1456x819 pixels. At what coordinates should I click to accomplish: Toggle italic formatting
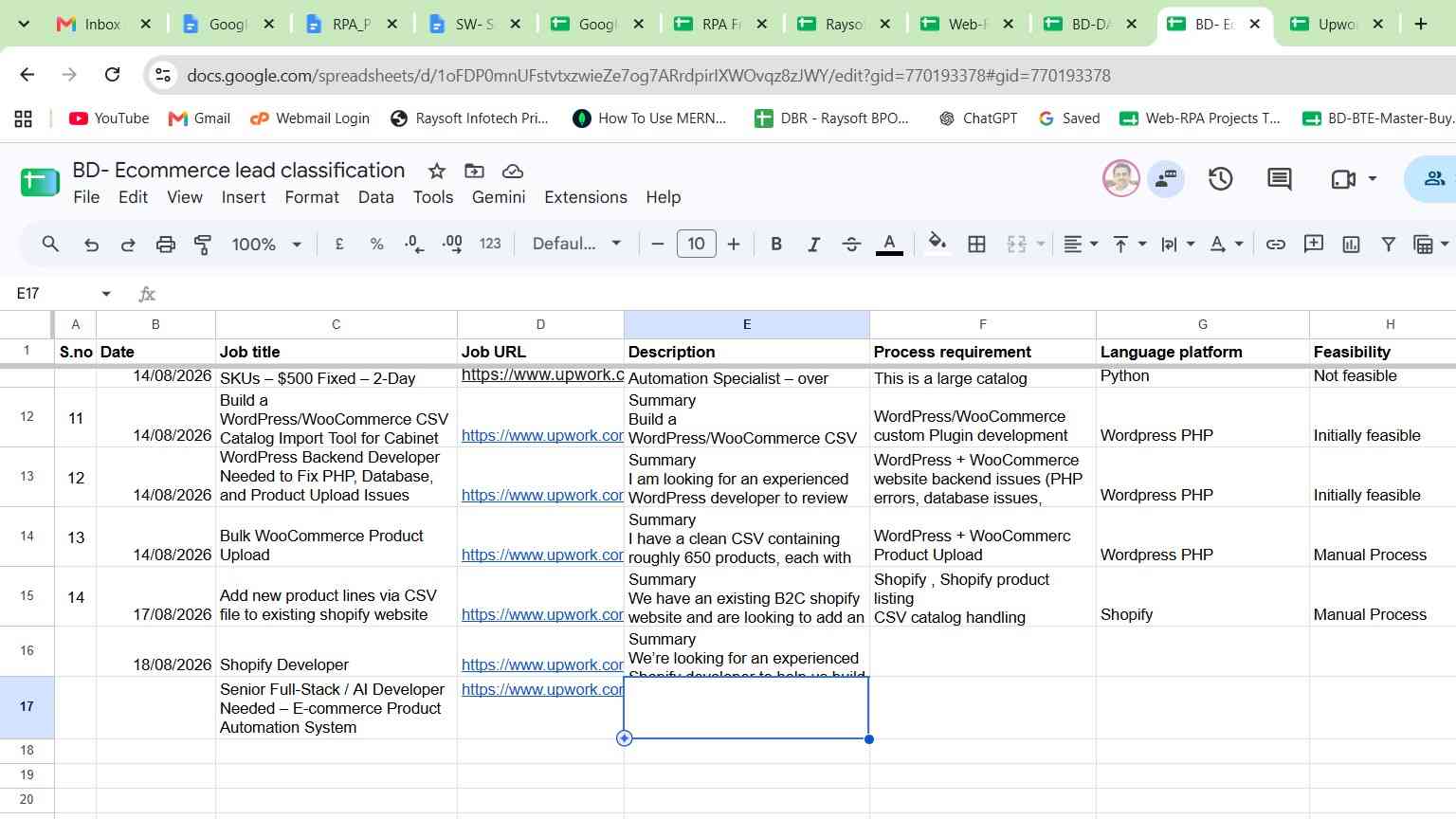coord(813,245)
